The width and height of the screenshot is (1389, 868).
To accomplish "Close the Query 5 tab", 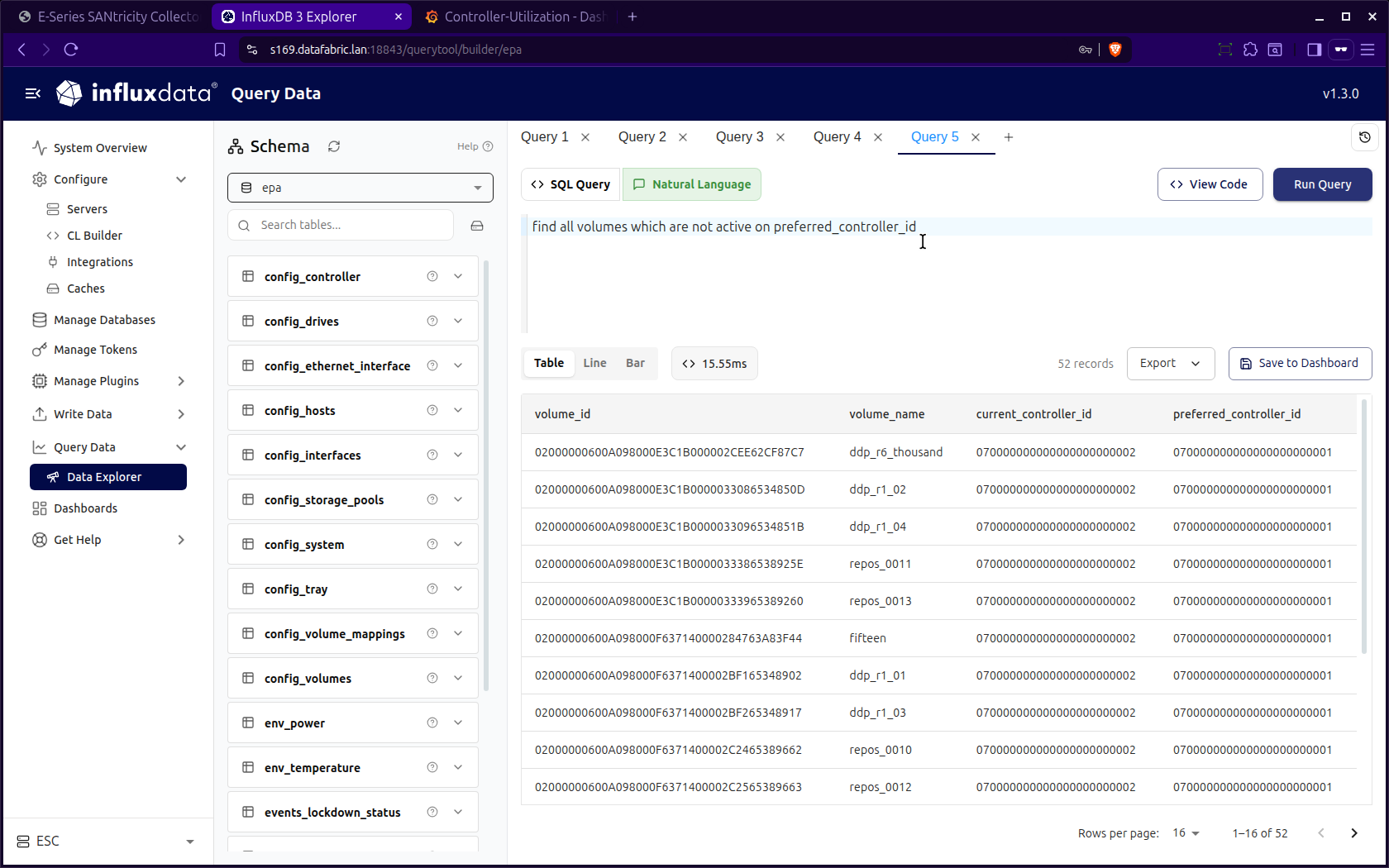I will point(976,137).
